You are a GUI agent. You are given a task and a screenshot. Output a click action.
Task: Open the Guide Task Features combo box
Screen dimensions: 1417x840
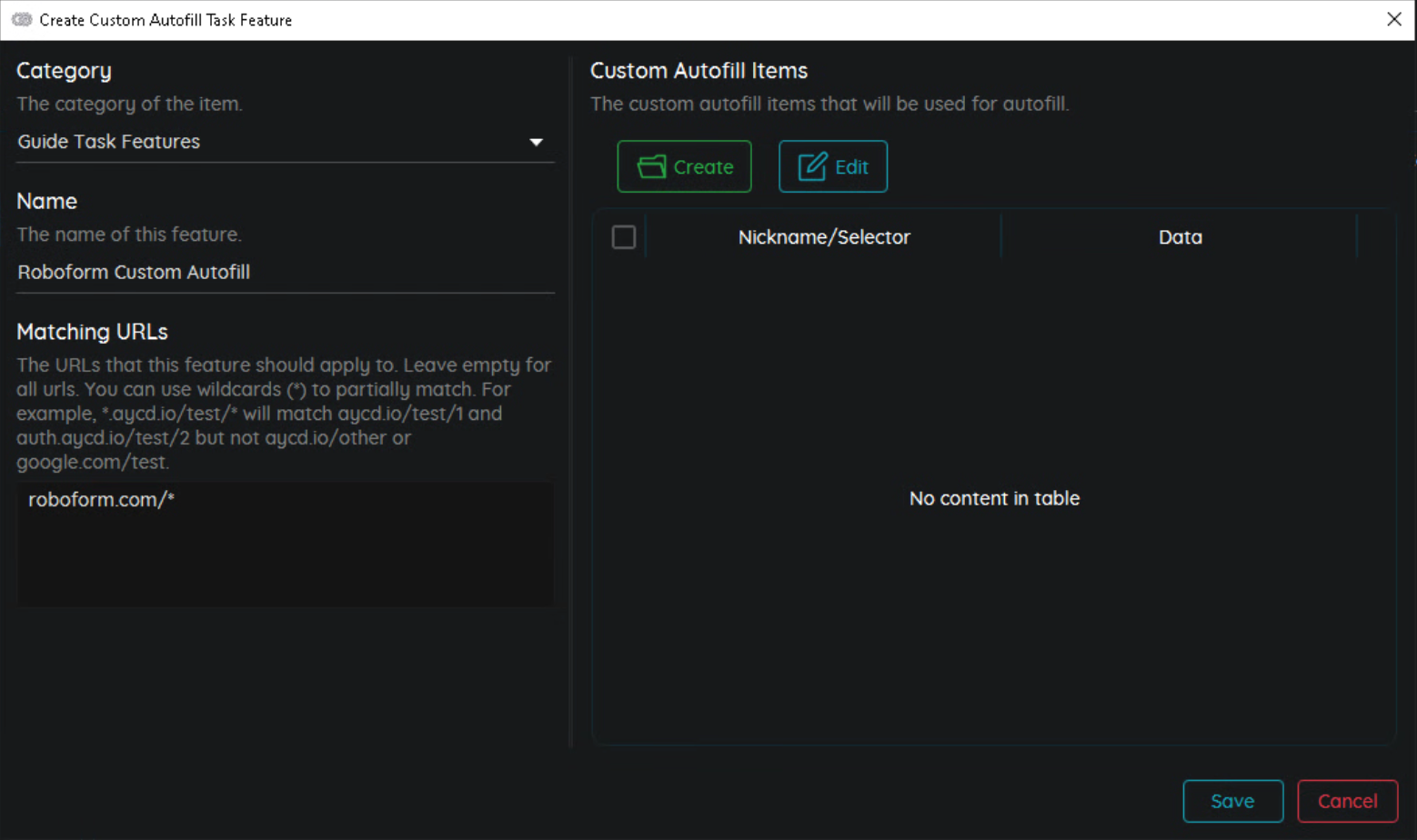point(273,142)
